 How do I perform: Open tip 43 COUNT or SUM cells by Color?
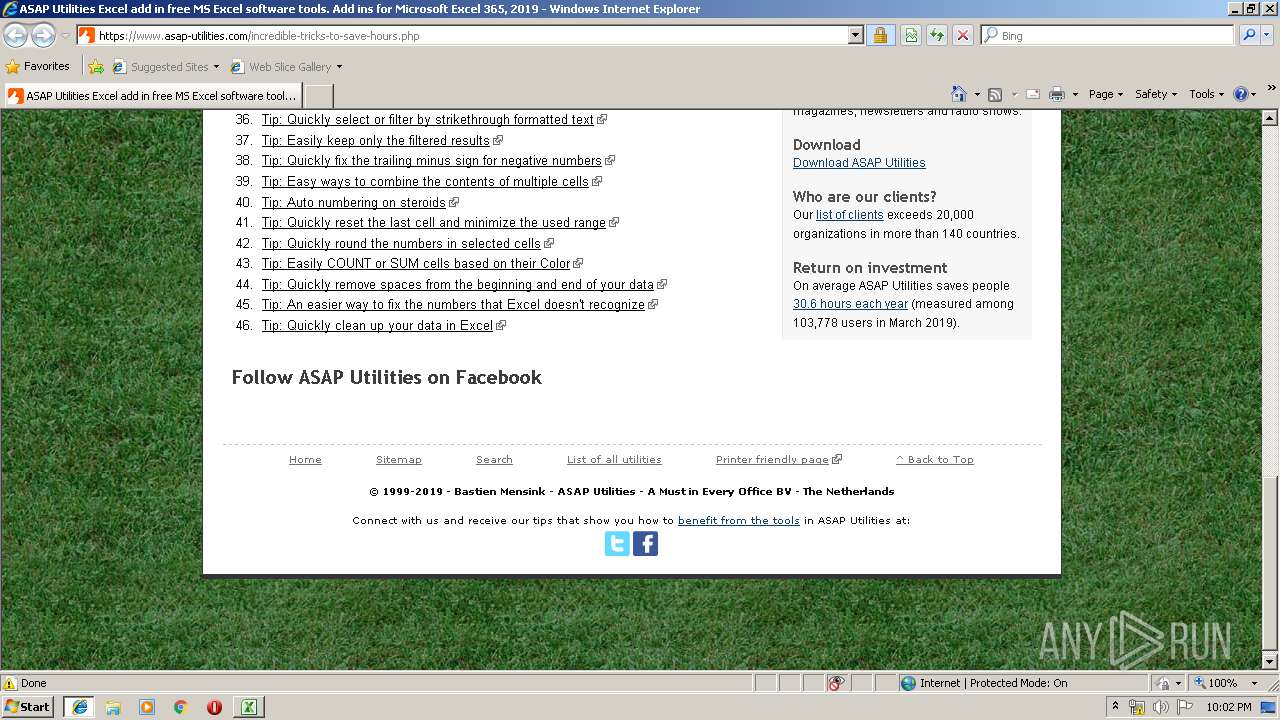point(416,264)
